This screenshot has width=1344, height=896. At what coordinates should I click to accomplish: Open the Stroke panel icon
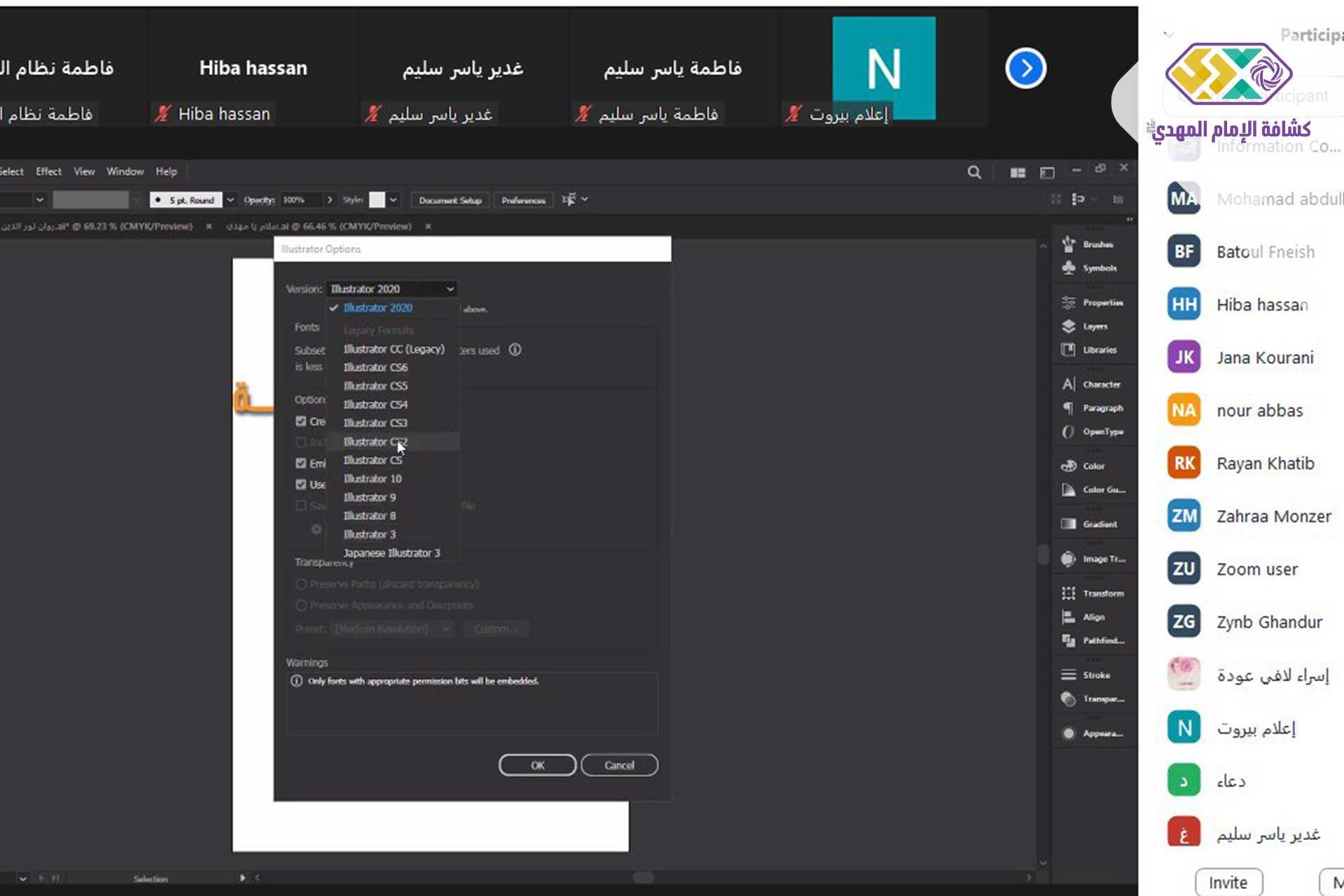1069,675
